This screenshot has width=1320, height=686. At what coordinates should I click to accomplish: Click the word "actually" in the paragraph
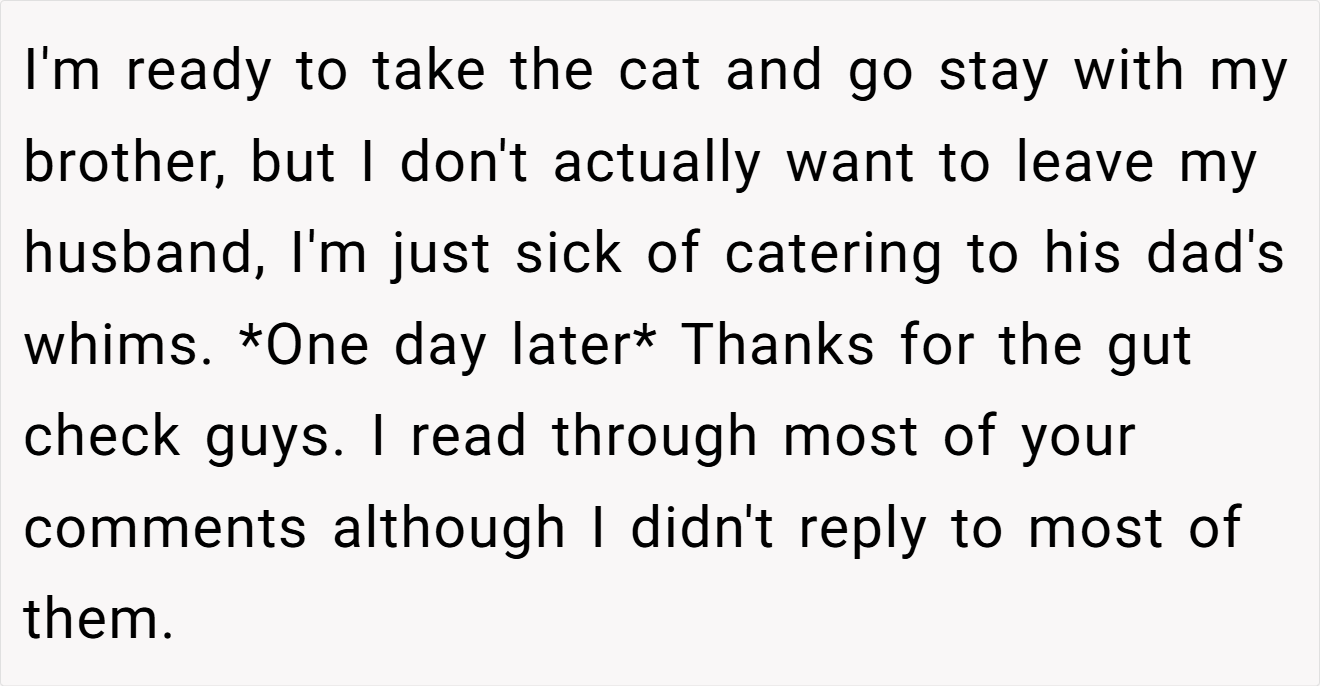(x=656, y=164)
